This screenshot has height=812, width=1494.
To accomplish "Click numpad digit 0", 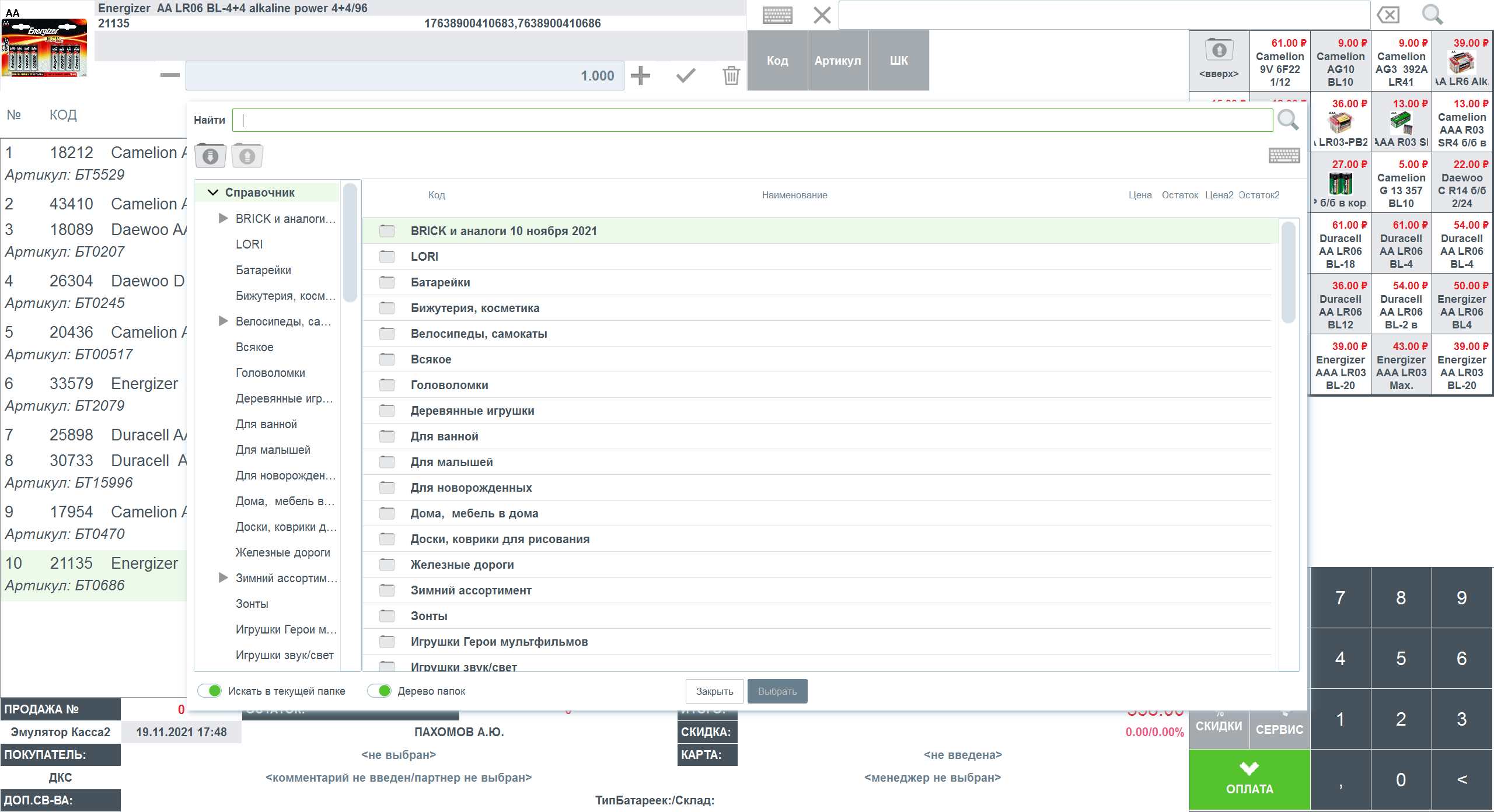I will pyautogui.click(x=1401, y=779).
